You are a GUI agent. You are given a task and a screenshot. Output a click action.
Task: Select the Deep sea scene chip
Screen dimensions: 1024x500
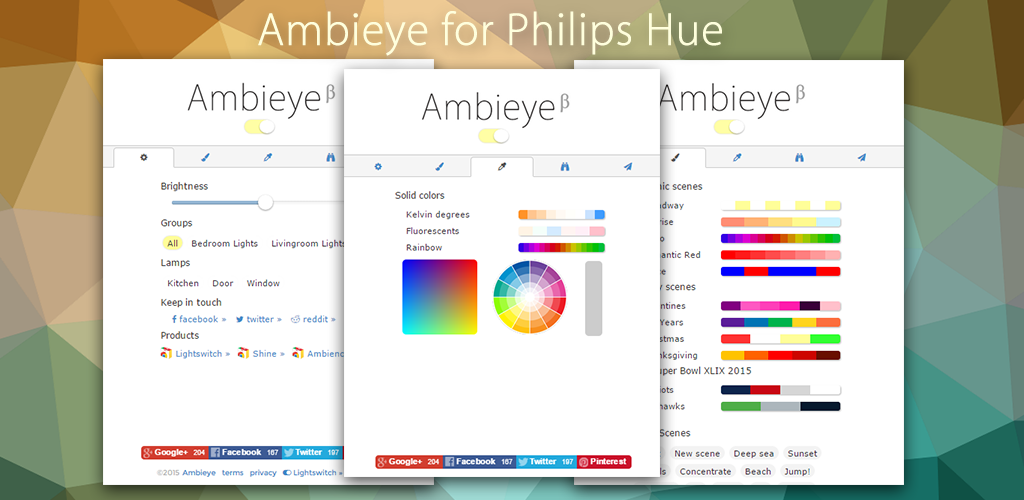pos(753,453)
